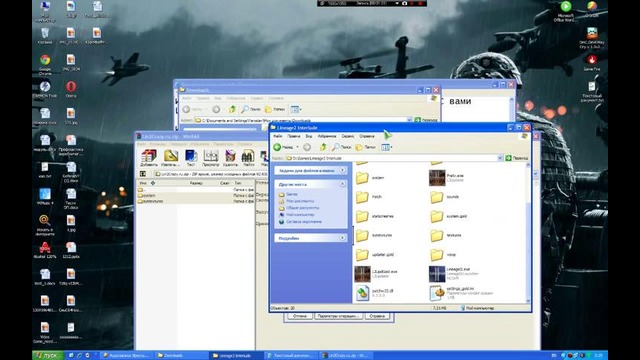Select Prelo.exe file
640x360 pixels.
[447, 178]
